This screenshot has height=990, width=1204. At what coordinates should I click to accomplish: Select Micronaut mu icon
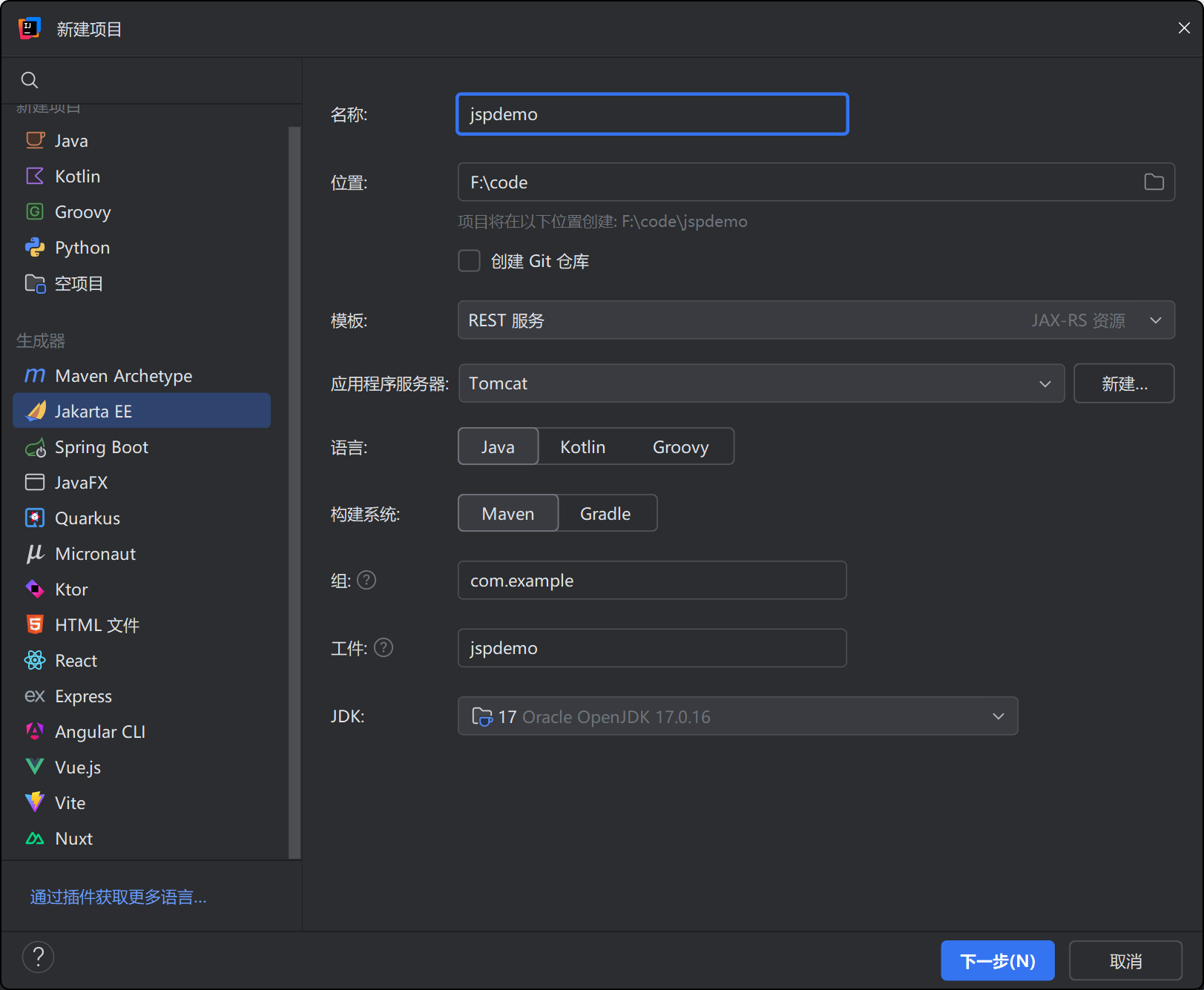click(x=35, y=554)
